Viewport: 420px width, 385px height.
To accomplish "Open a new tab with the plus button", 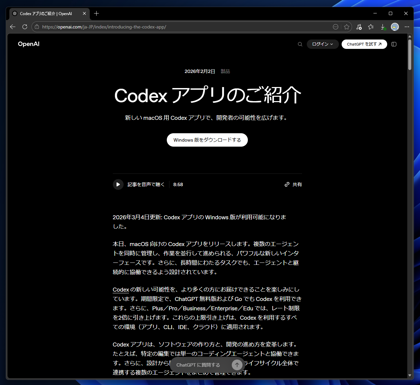I will point(96,14).
